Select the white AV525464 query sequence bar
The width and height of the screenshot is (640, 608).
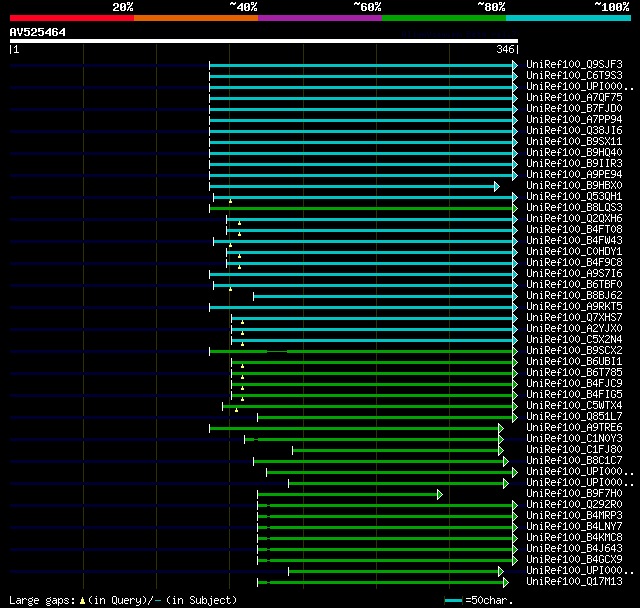click(x=264, y=41)
